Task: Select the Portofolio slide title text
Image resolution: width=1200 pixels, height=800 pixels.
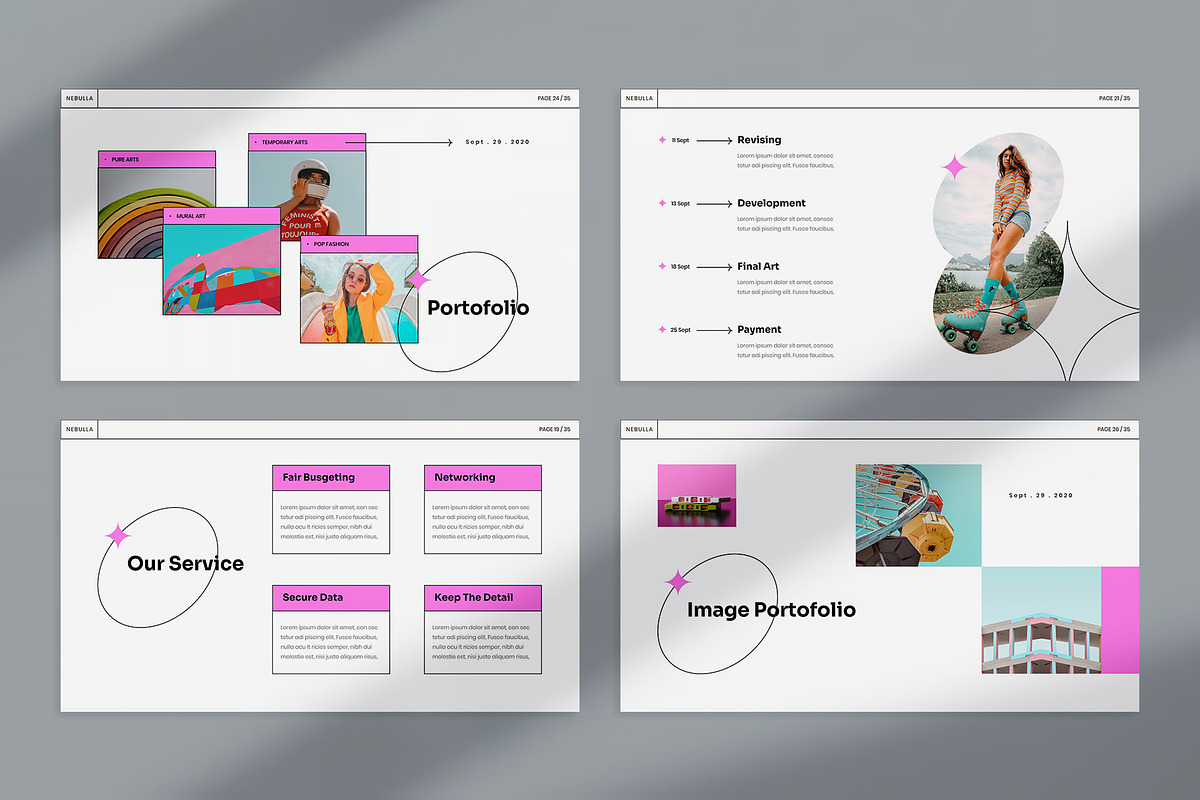Action: (478, 308)
